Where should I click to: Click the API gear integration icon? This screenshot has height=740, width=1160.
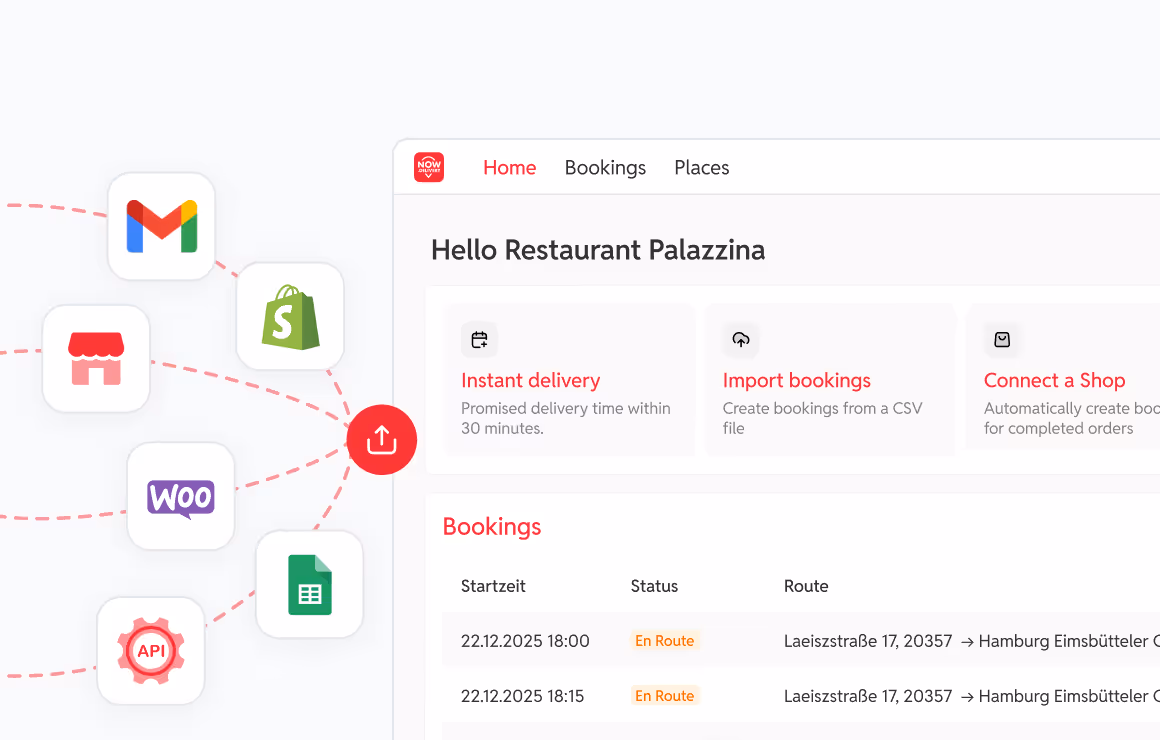click(151, 651)
